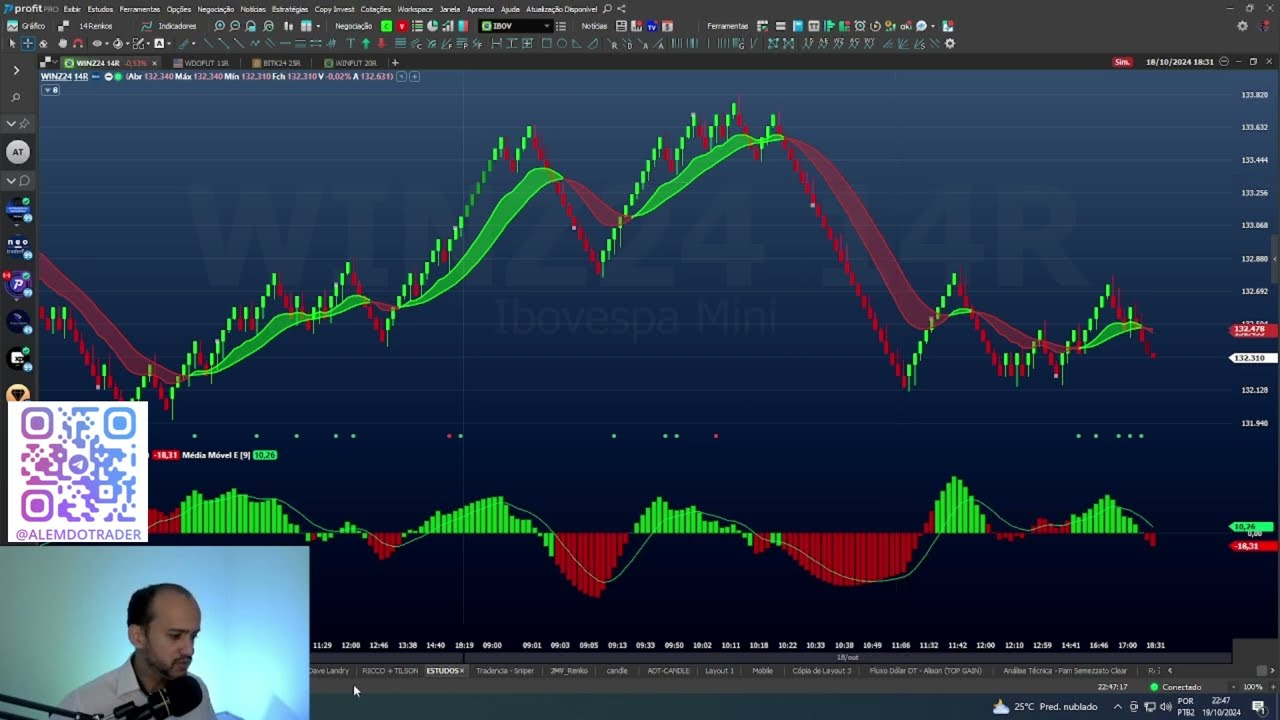Select the ellipse drawing tool
Screen dimensions: 1280x720
click(x=562, y=43)
